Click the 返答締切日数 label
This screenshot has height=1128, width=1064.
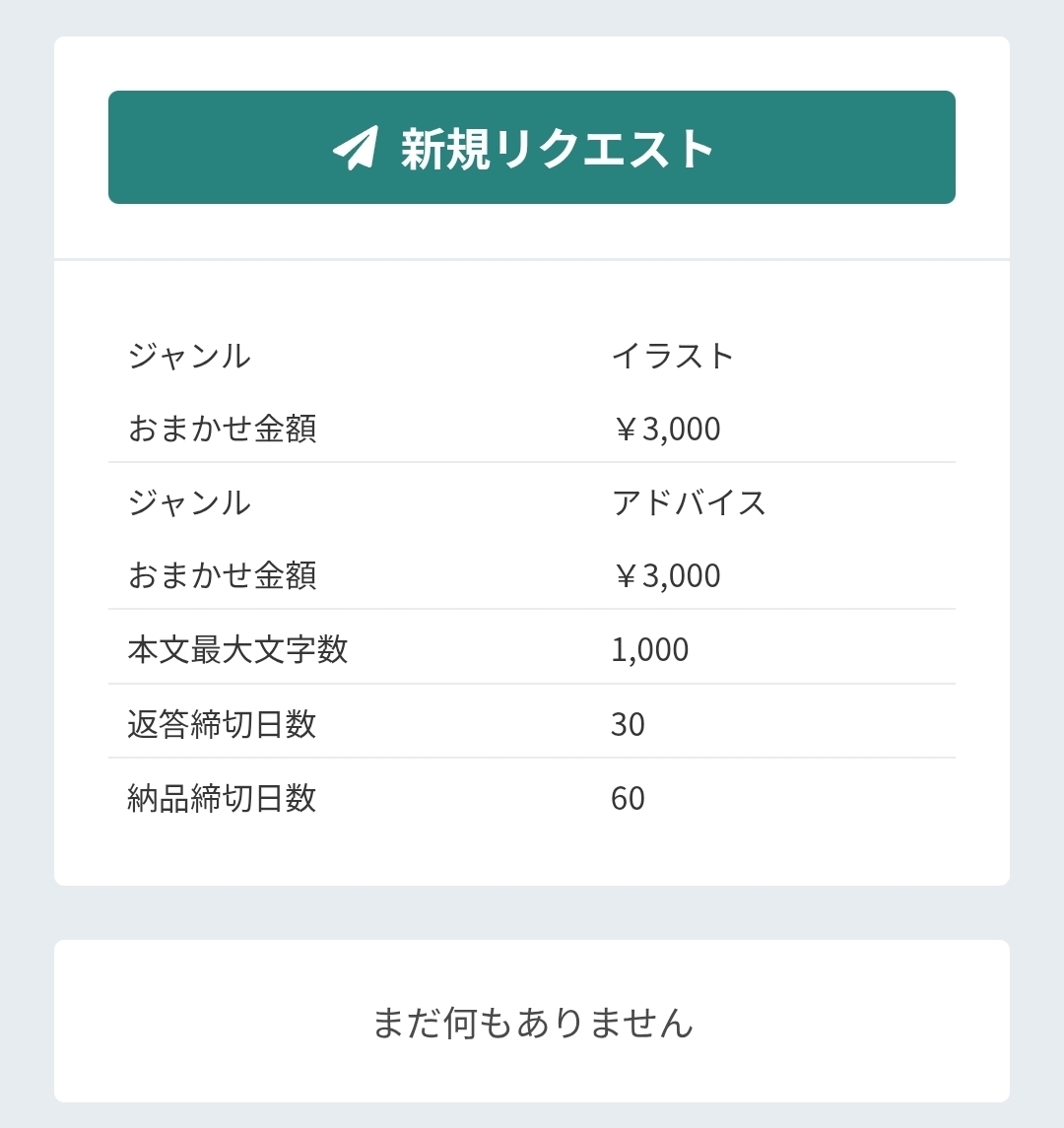coord(222,724)
